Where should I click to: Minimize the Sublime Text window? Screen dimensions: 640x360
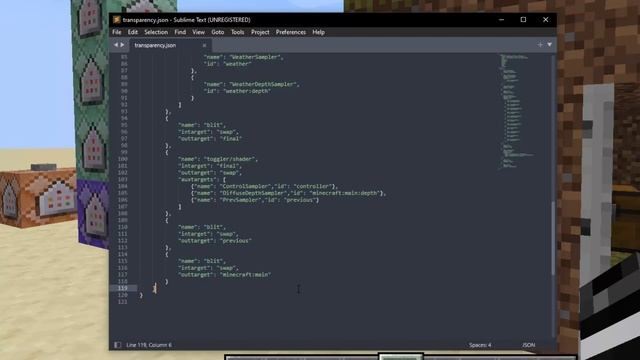pyautogui.click(x=502, y=20)
